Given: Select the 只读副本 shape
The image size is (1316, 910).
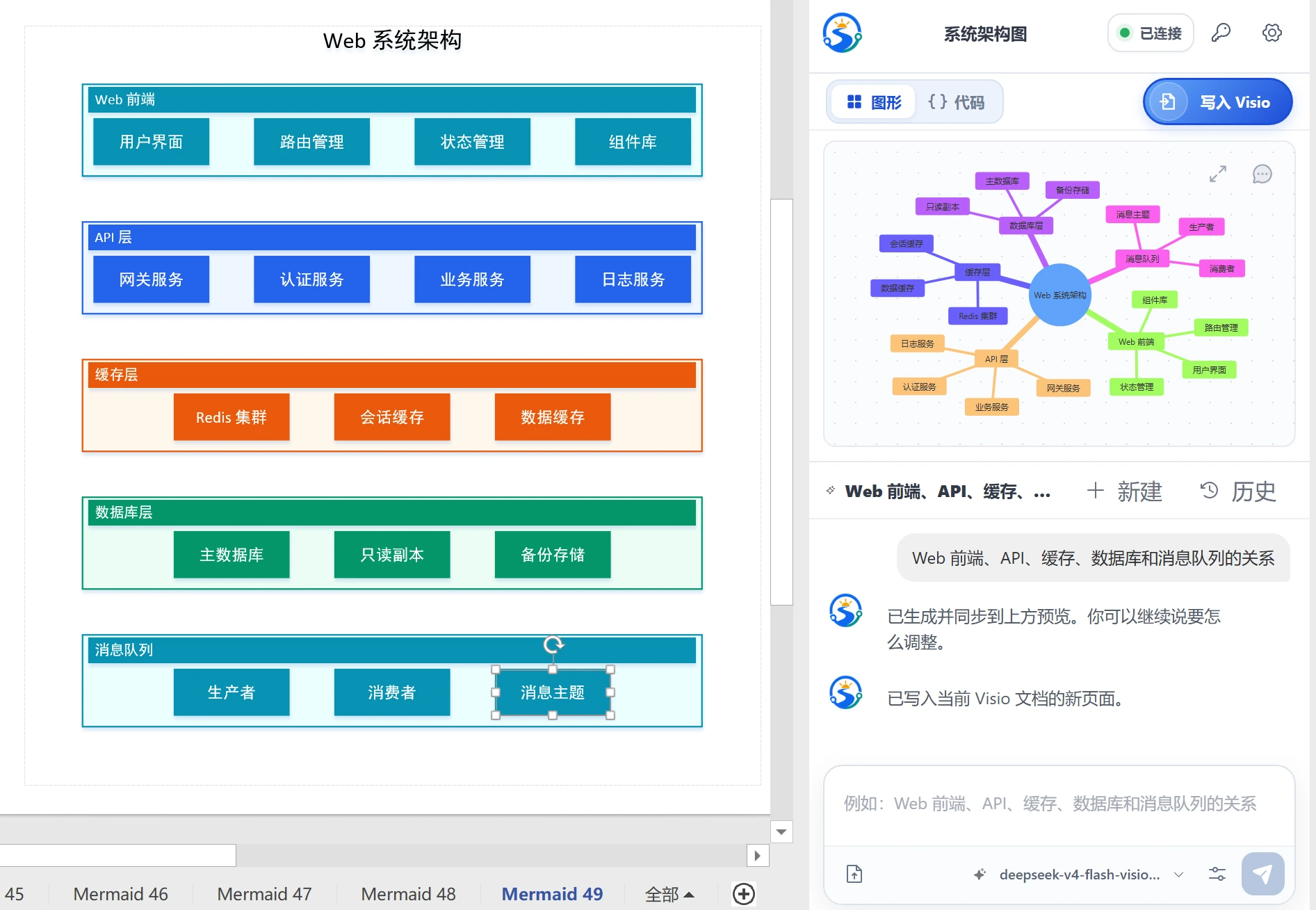Looking at the screenshot, I should coord(392,555).
